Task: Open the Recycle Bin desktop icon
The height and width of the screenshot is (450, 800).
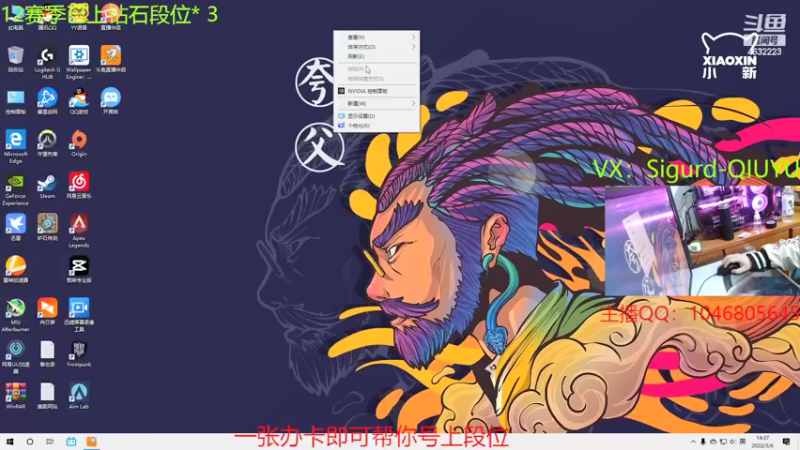Action: [15, 59]
